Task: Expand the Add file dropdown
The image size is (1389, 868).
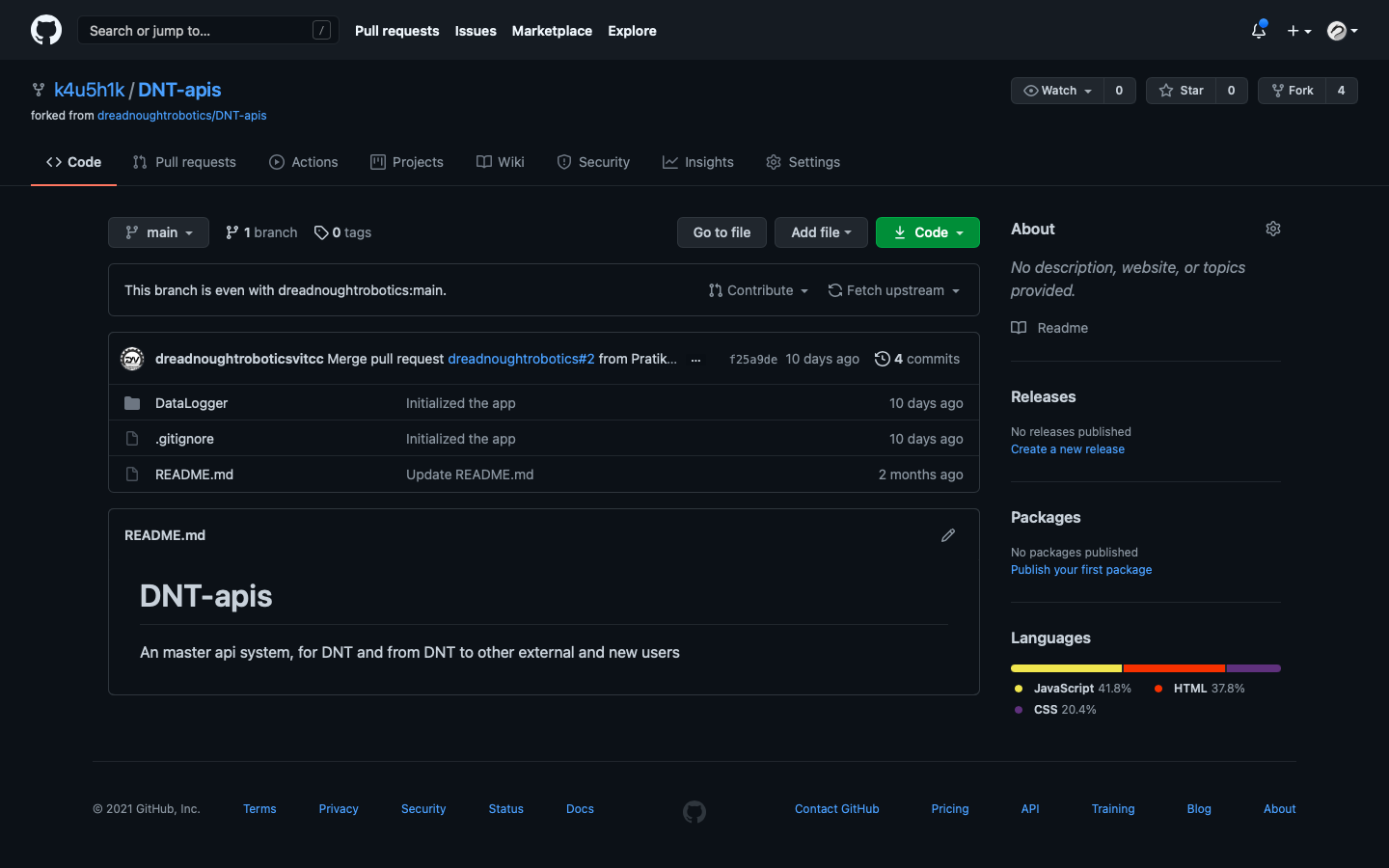Action: click(821, 232)
